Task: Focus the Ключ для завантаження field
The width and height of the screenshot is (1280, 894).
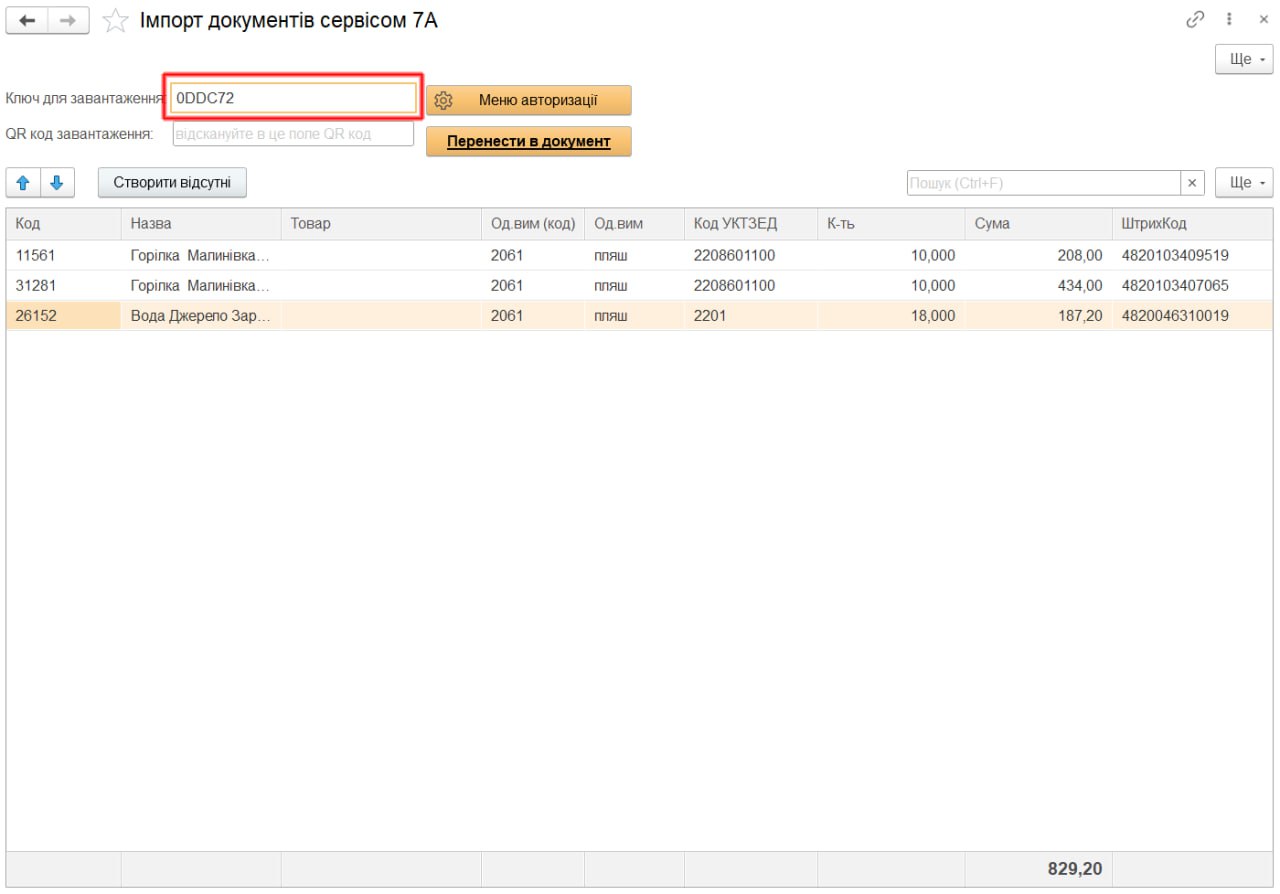Action: [x=292, y=98]
